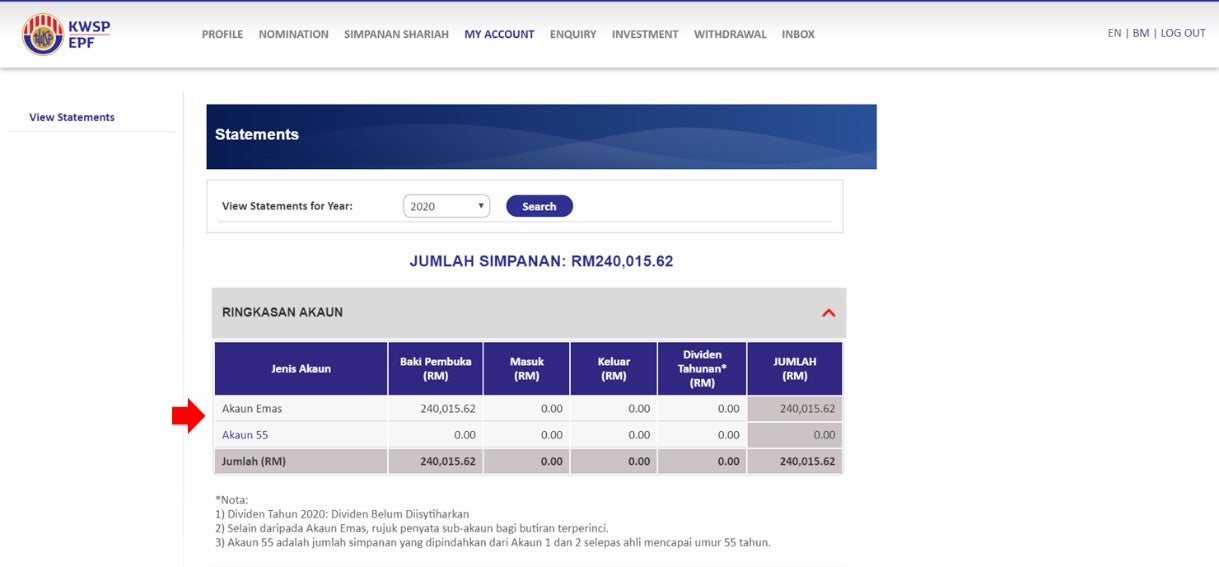Open the Withdrawal menu

(730, 34)
